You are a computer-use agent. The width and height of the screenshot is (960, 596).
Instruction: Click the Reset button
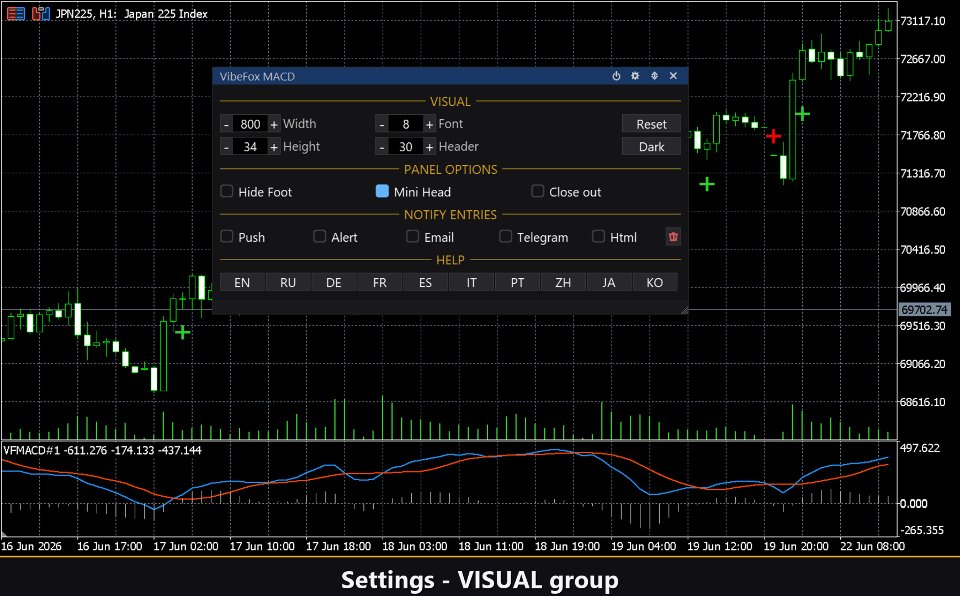click(x=651, y=124)
